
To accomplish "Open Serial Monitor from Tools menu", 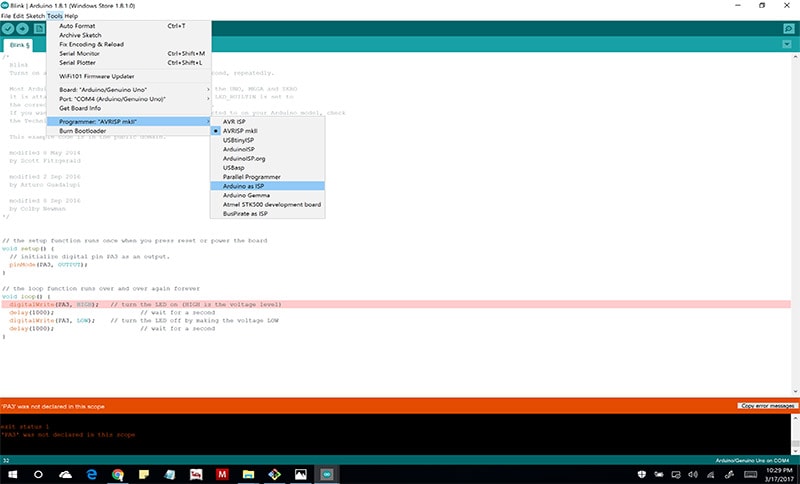I will pyautogui.click(x=129, y=53).
